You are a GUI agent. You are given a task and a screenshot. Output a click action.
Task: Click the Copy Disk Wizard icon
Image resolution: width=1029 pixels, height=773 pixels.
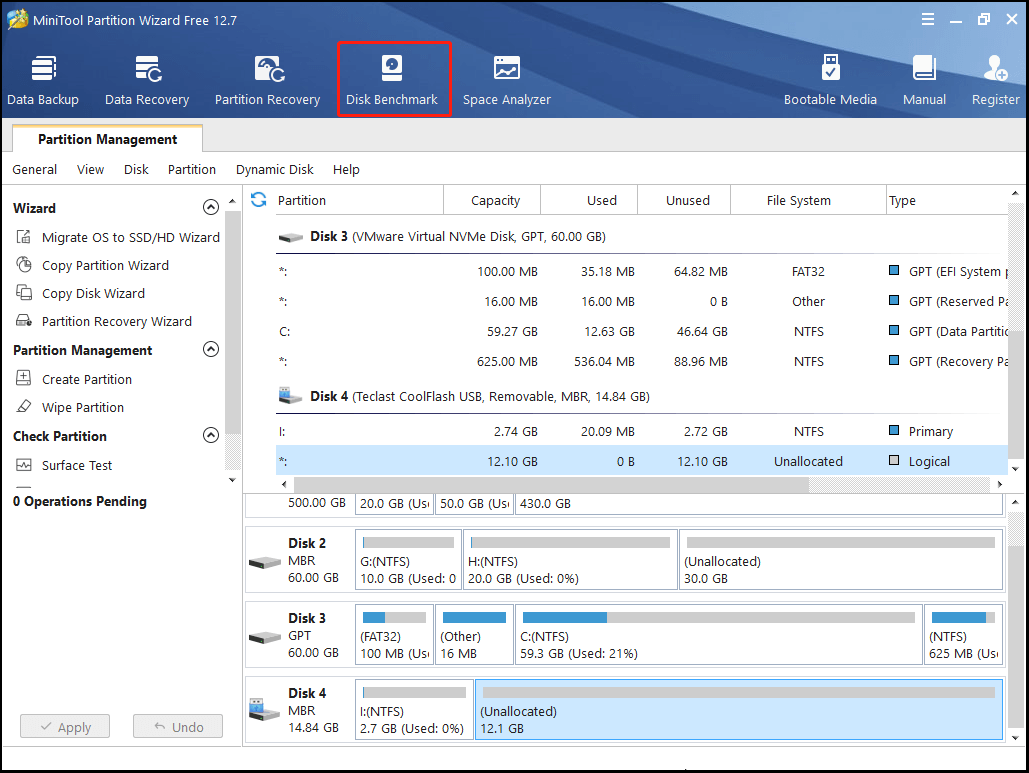point(24,293)
